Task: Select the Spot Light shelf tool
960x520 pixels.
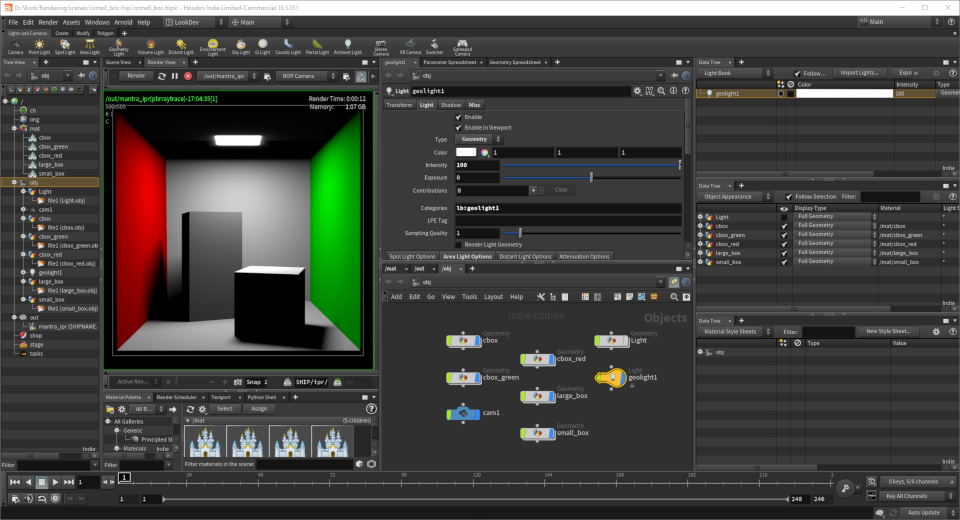Action: (x=65, y=47)
